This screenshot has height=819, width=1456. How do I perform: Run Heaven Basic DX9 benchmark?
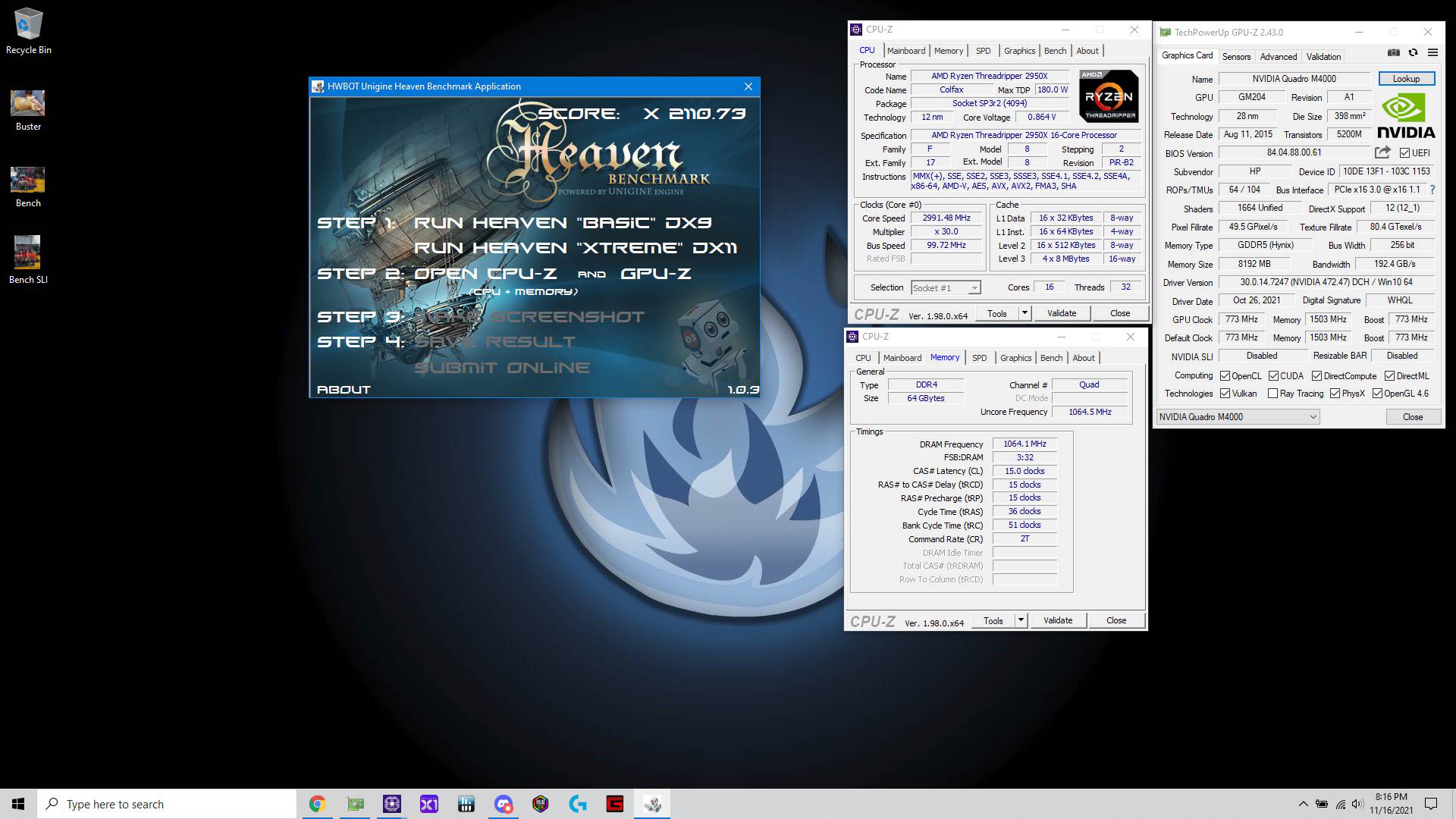tap(562, 223)
